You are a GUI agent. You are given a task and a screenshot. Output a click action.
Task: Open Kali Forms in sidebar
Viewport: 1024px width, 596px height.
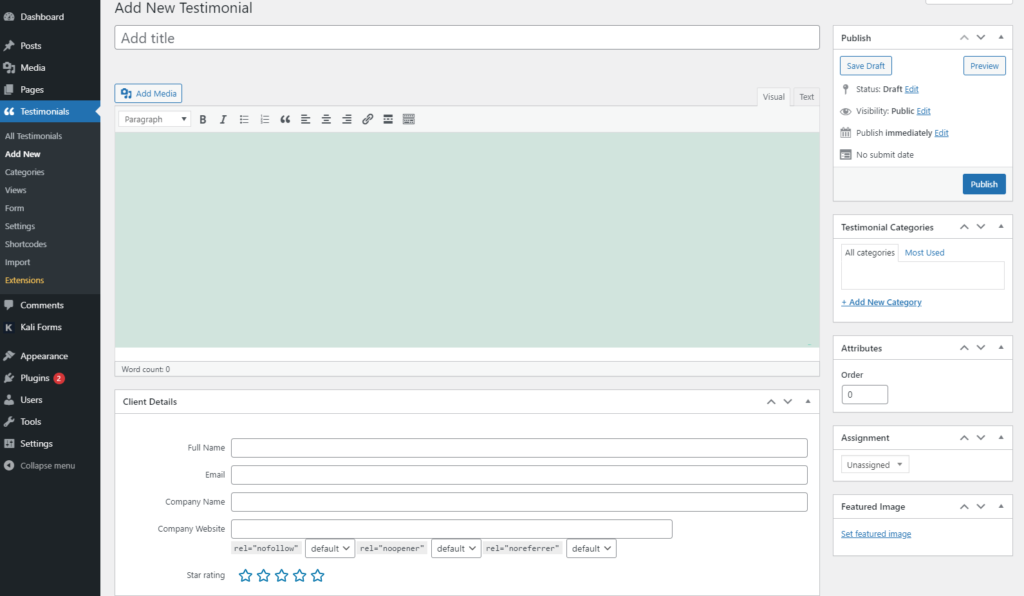(50, 327)
